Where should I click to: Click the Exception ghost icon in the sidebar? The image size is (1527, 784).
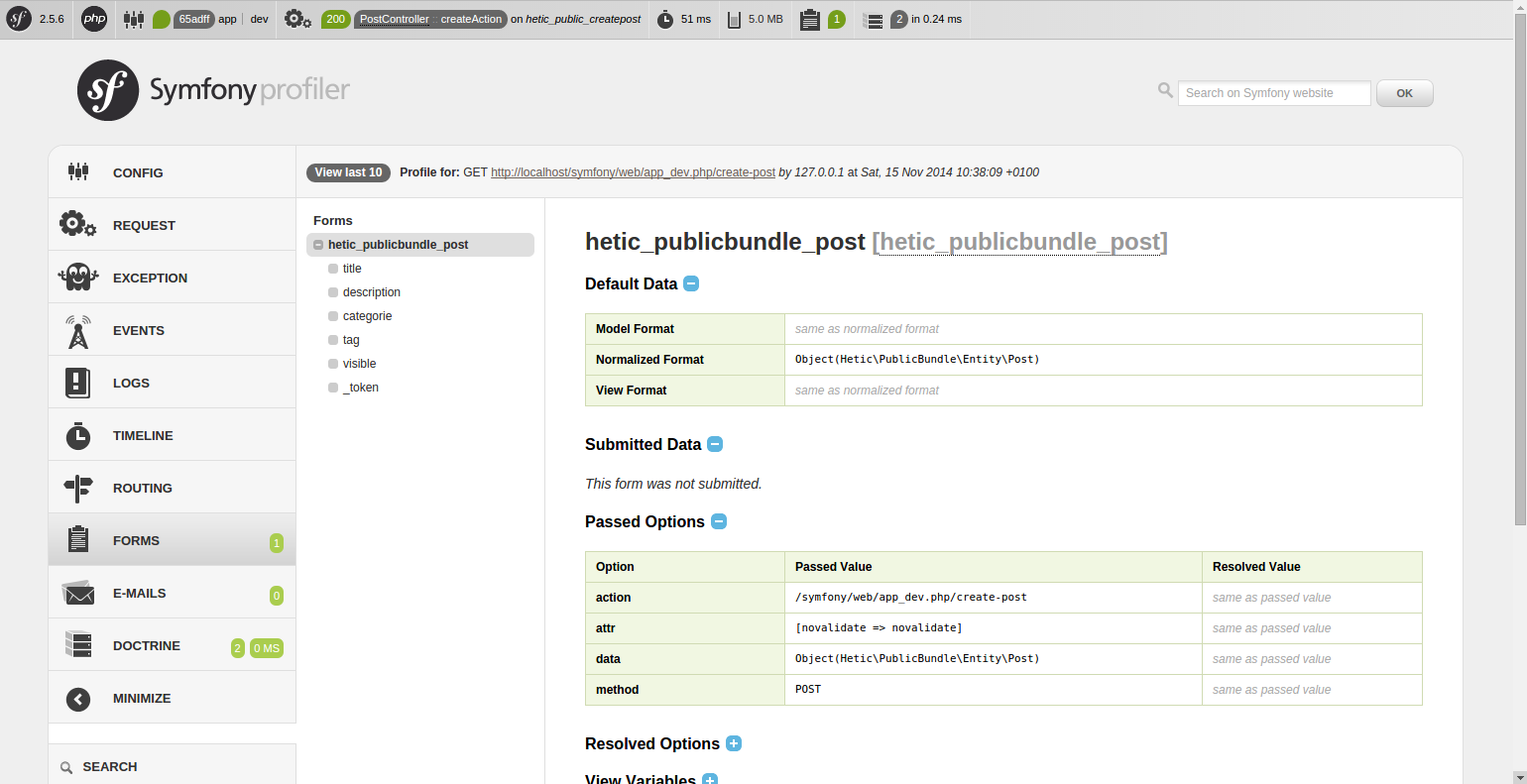click(x=78, y=277)
